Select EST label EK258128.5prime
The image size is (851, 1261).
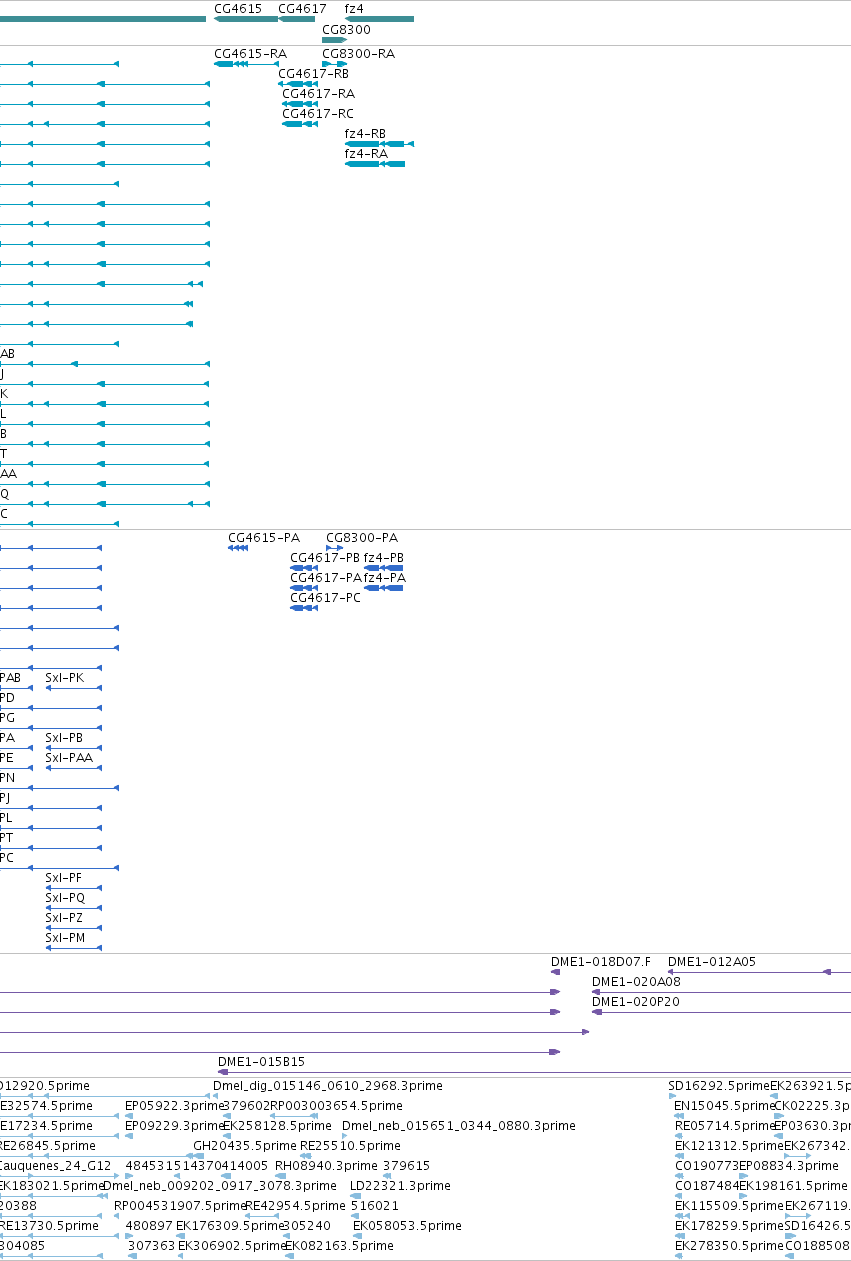(277, 1126)
